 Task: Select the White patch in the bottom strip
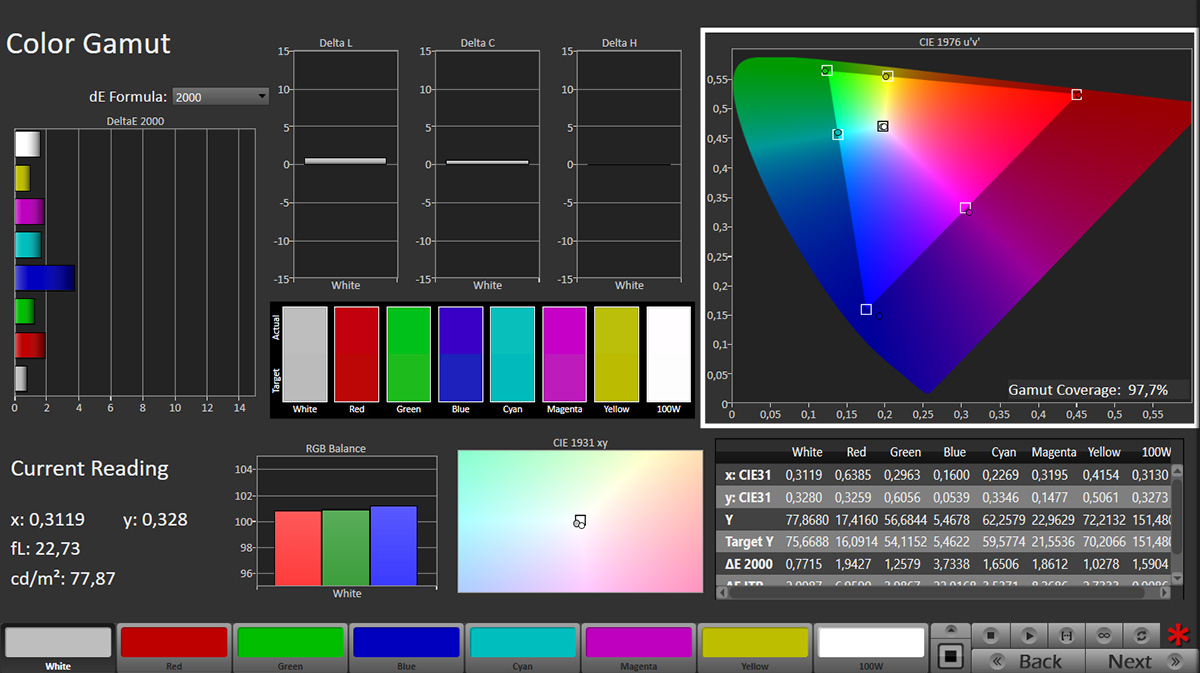58,643
